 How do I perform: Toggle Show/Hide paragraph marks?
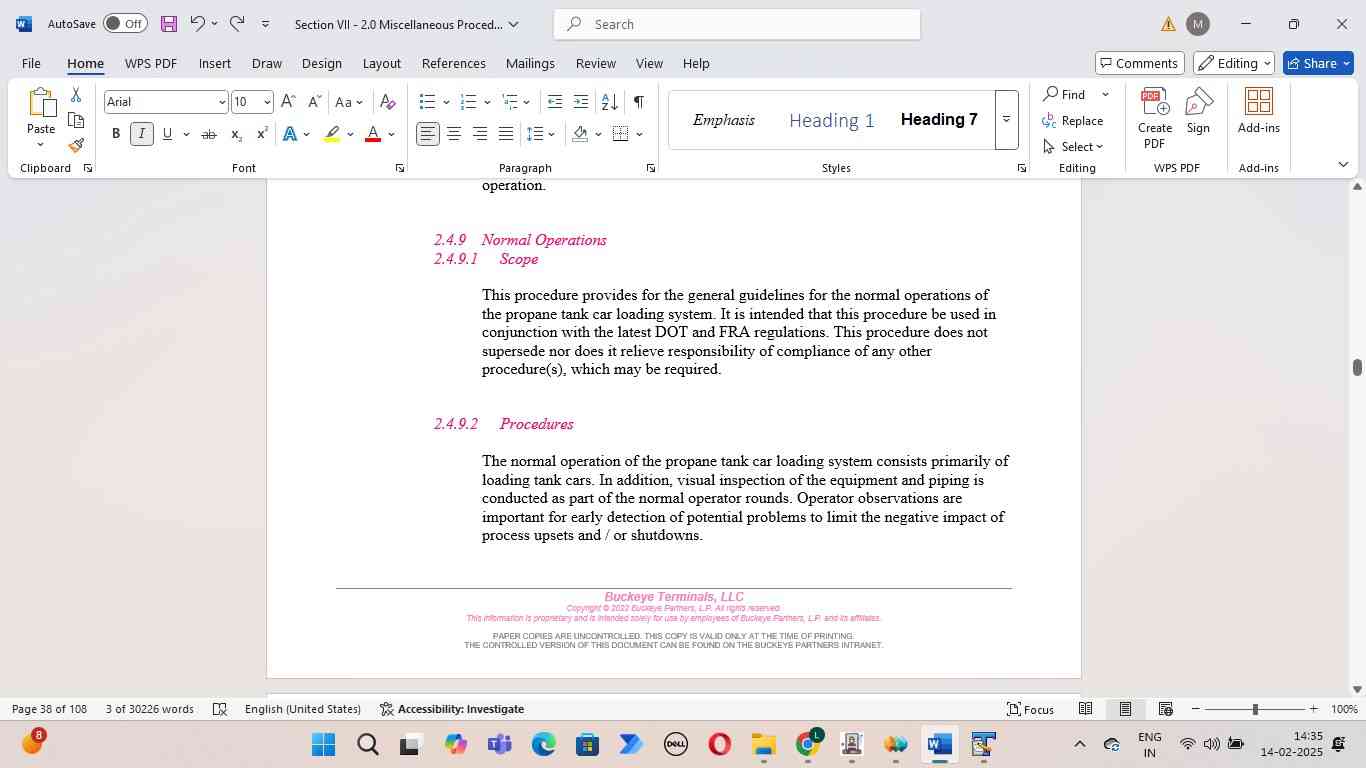click(x=639, y=102)
